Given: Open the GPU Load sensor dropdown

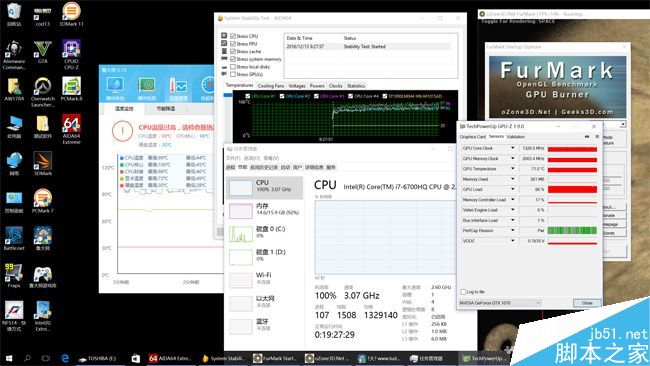Looking at the screenshot, I should pos(512,189).
